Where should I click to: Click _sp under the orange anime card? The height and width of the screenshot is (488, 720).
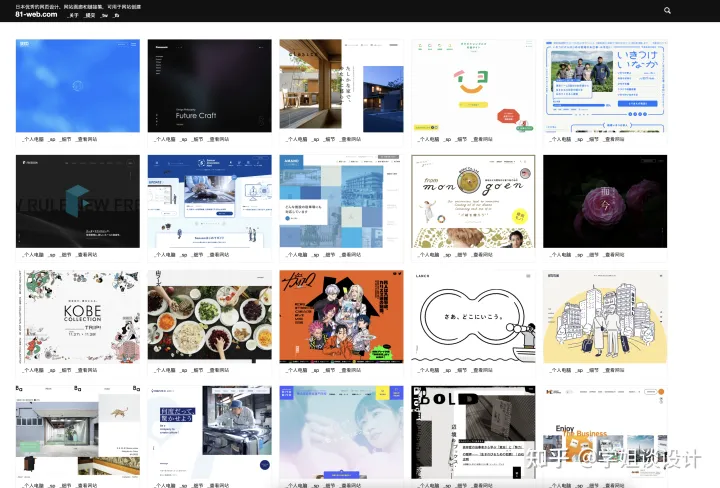[315, 370]
